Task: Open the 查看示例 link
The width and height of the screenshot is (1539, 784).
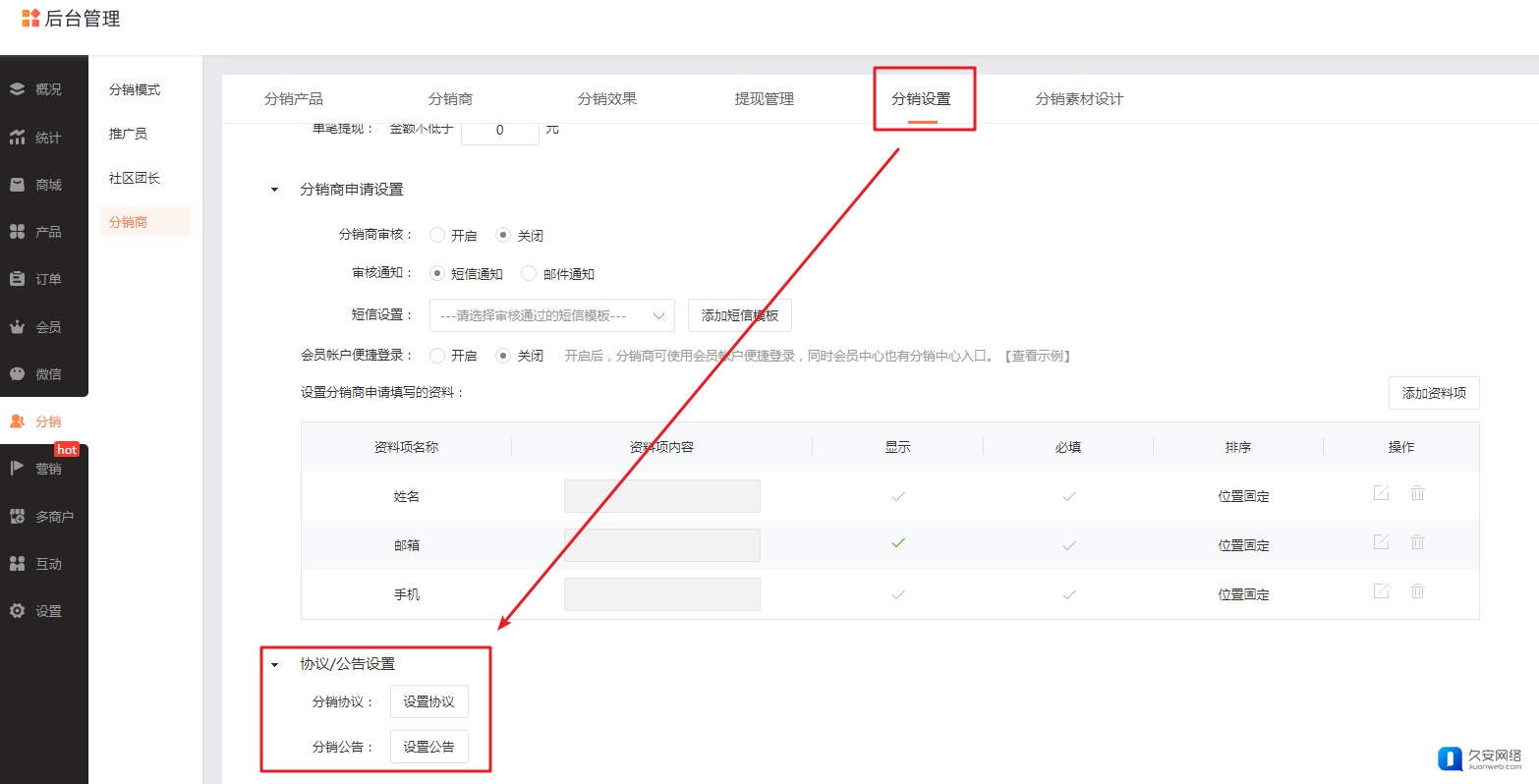Action: [x=1038, y=356]
